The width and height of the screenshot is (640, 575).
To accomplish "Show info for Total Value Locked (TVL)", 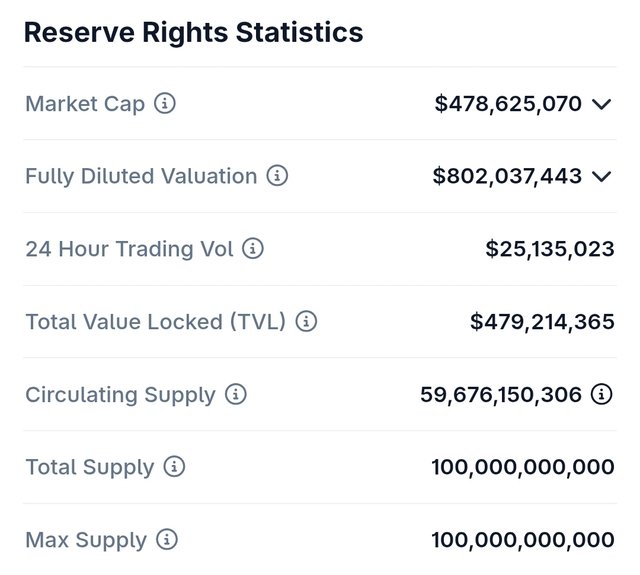I will pos(306,322).
